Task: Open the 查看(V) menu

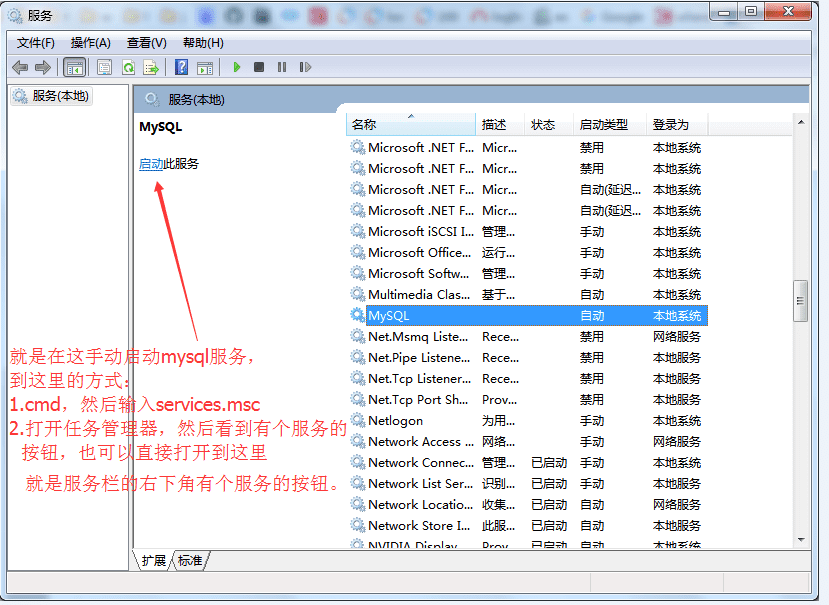Action: pyautogui.click(x=146, y=43)
